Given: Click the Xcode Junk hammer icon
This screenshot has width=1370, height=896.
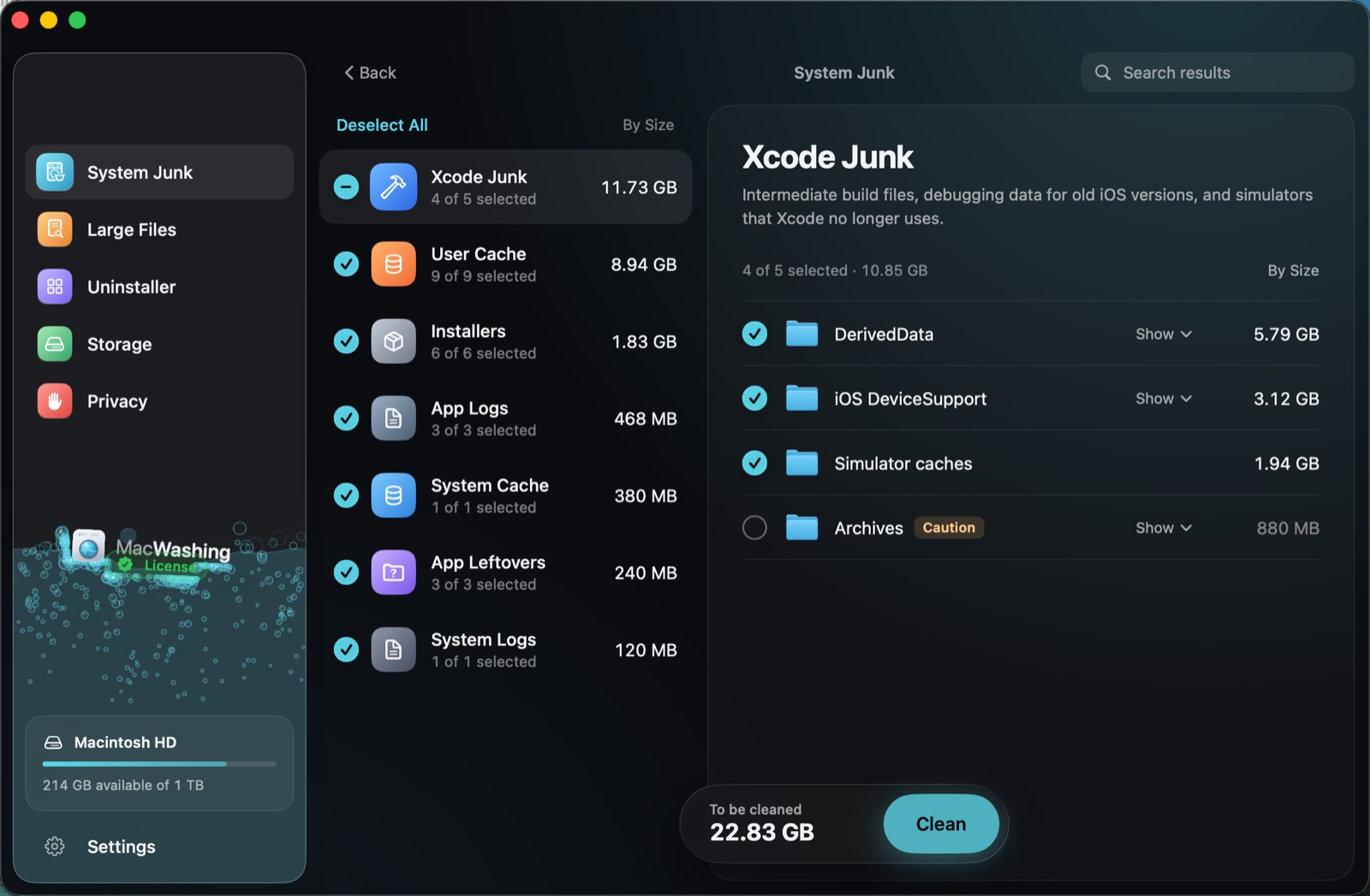Looking at the screenshot, I should (393, 187).
